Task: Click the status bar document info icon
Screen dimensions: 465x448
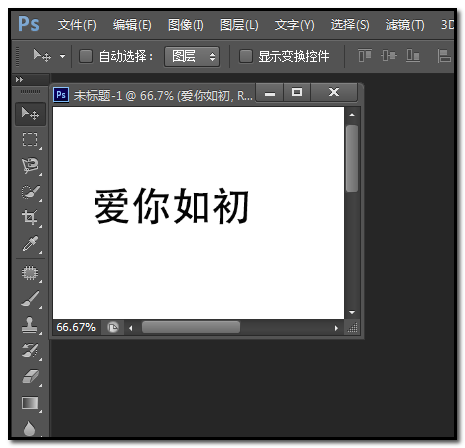Action: (113, 328)
